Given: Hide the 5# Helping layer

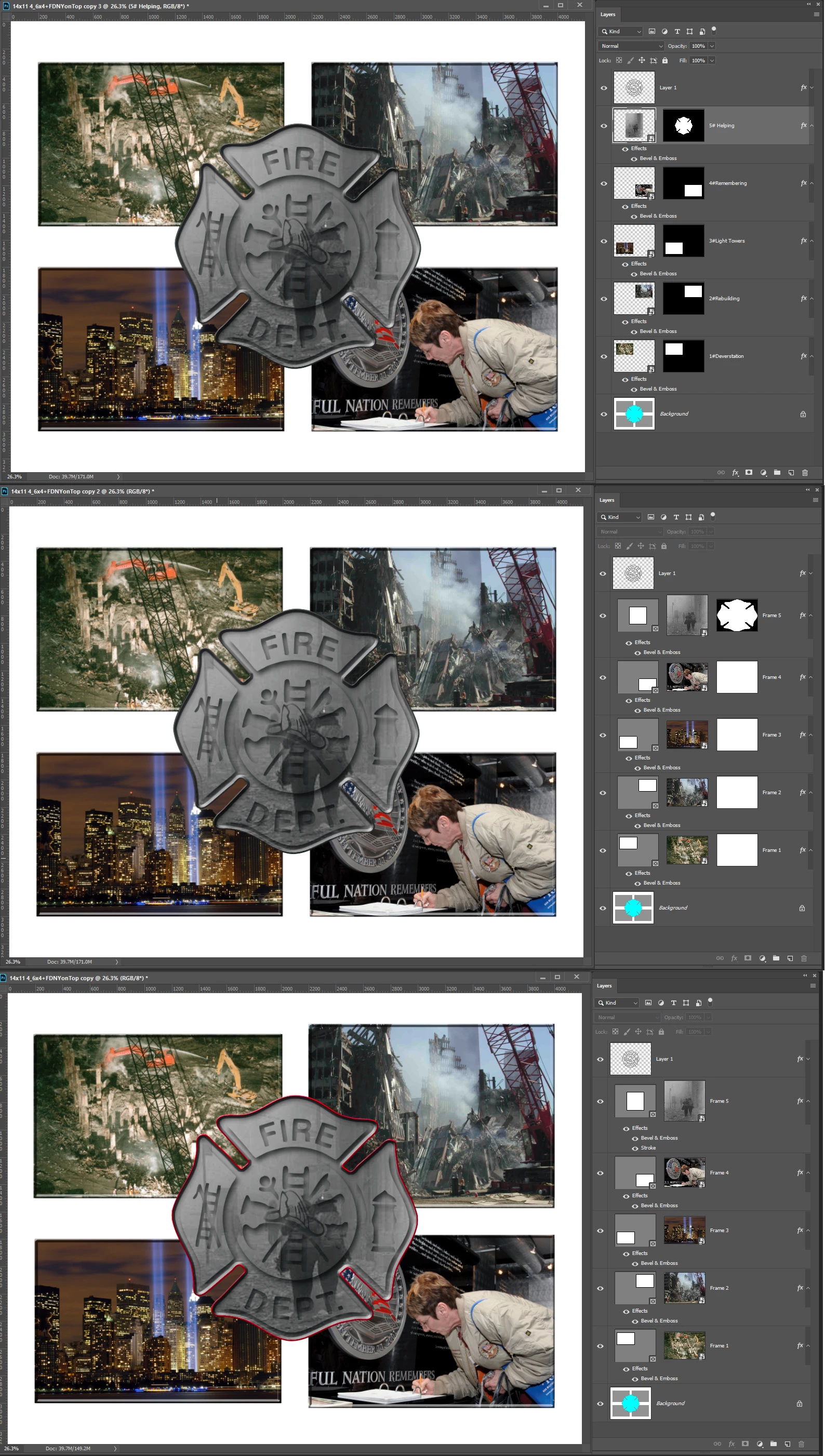Looking at the screenshot, I should click(x=604, y=126).
